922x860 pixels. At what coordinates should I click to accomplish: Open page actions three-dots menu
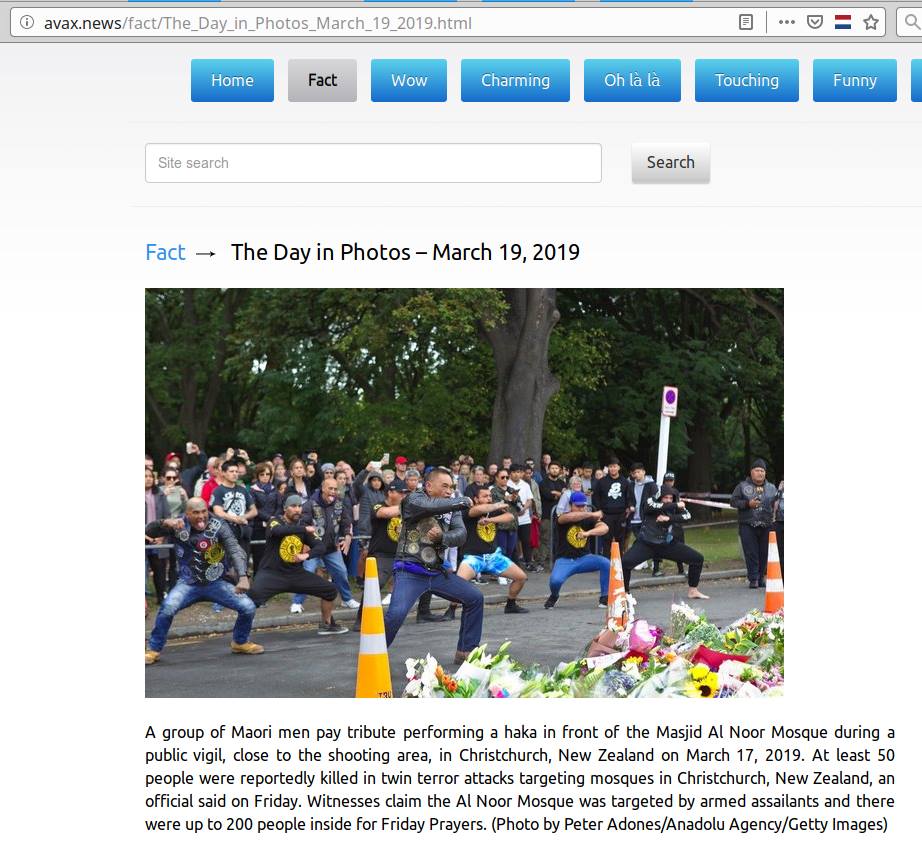(x=786, y=23)
